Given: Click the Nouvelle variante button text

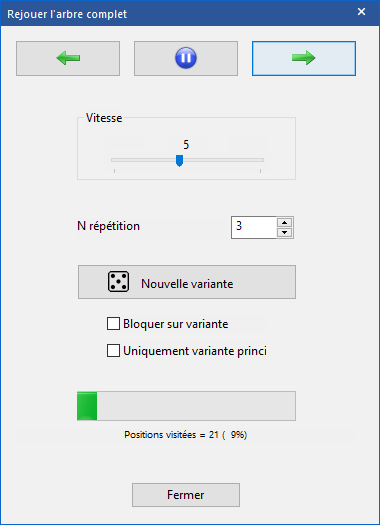Looking at the screenshot, I should 187,284.
